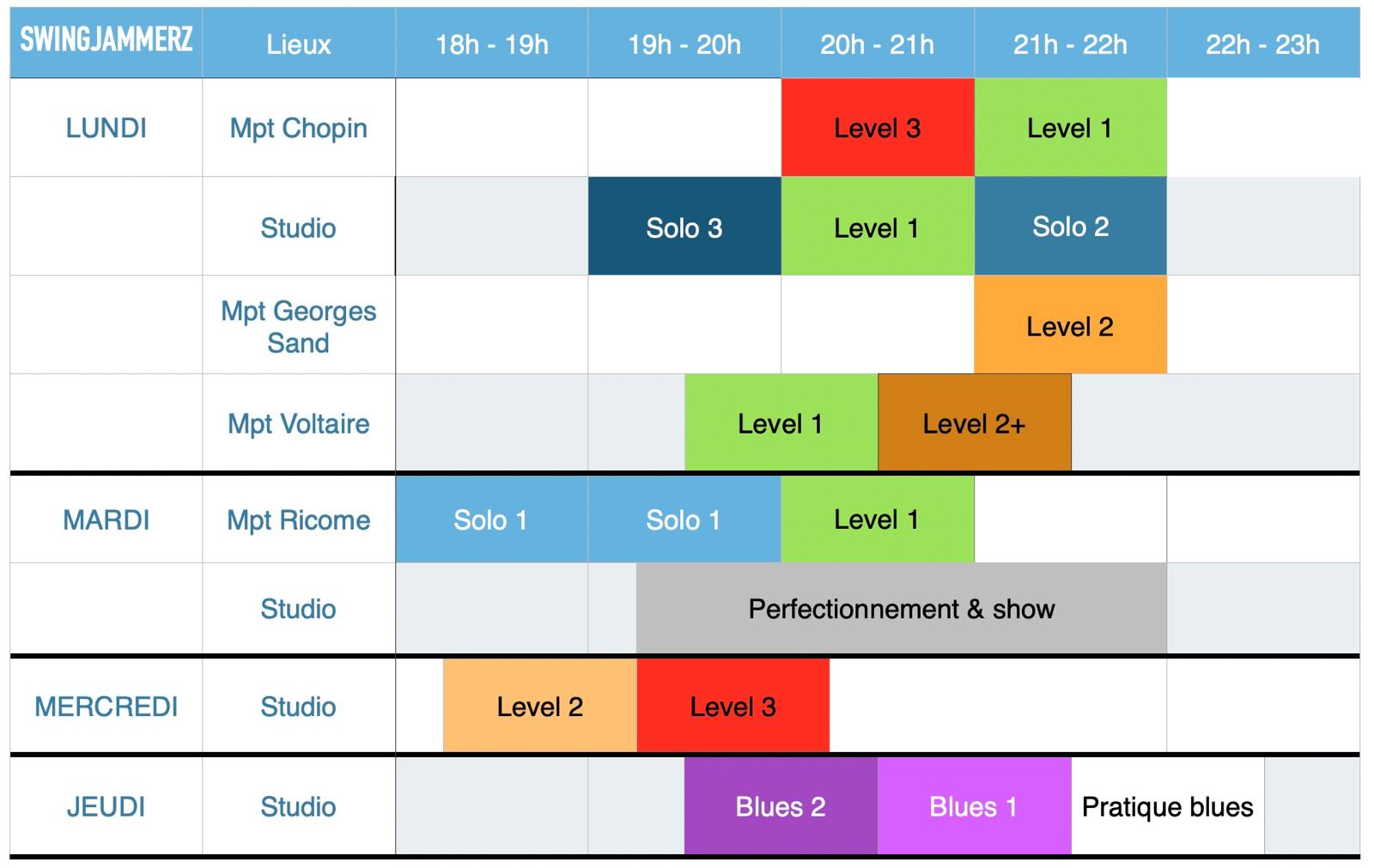Select the red Level 3 block on MERCREDI
Image resolution: width=1374 pixels, height=868 pixels.
(x=733, y=707)
